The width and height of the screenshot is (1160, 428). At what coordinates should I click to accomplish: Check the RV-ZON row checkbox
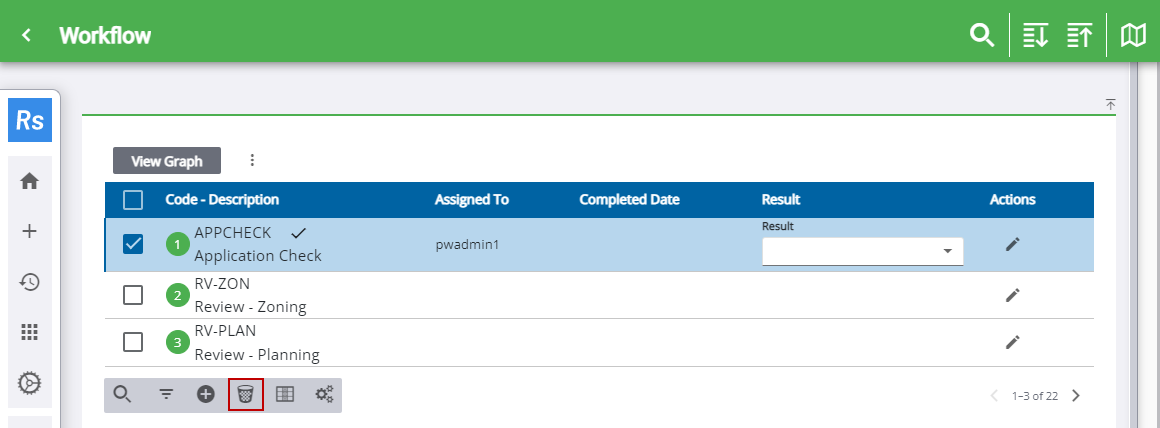pyautogui.click(x=133, y=295)
